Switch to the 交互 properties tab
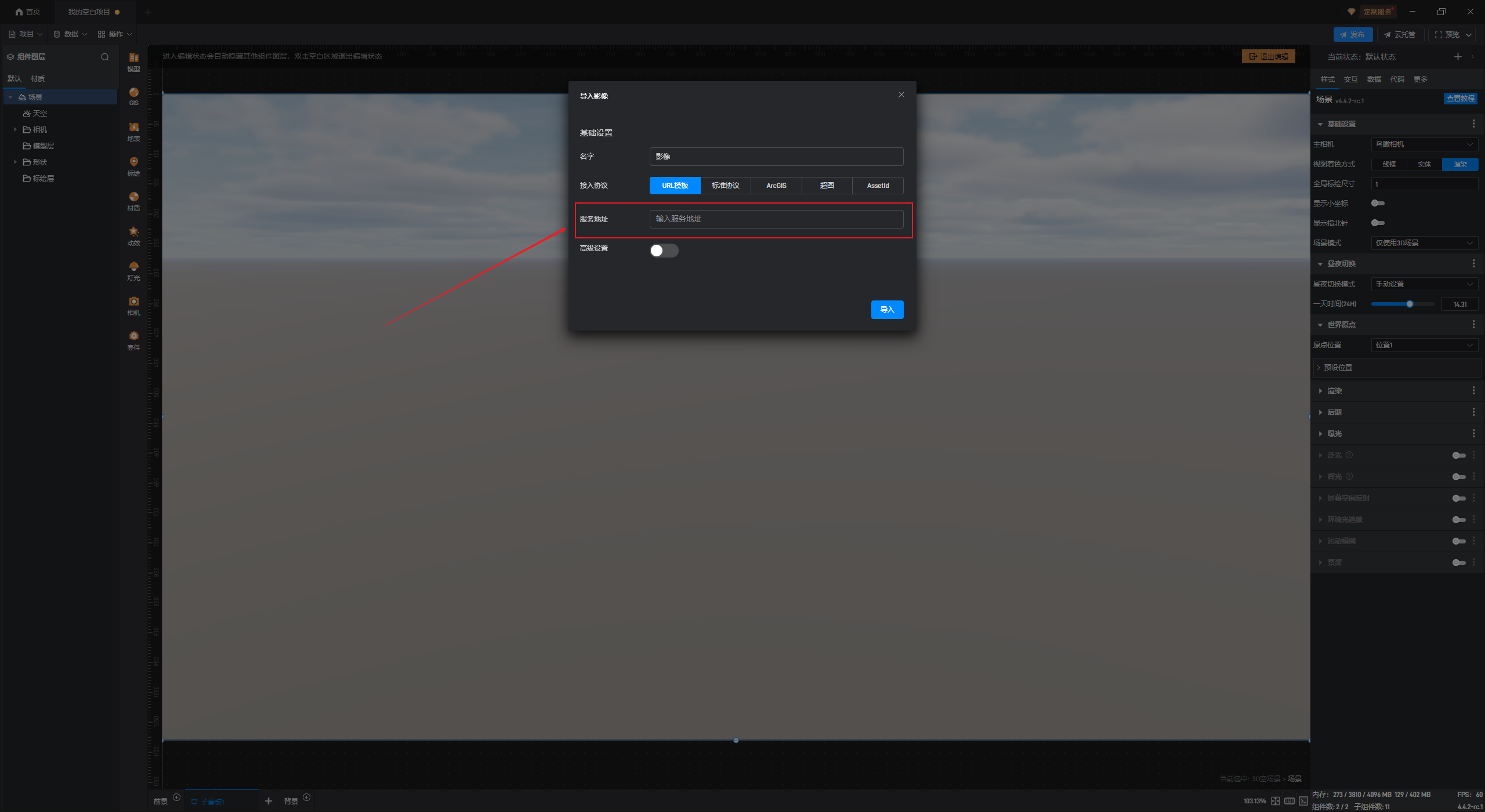 (x=1350, y=79)
